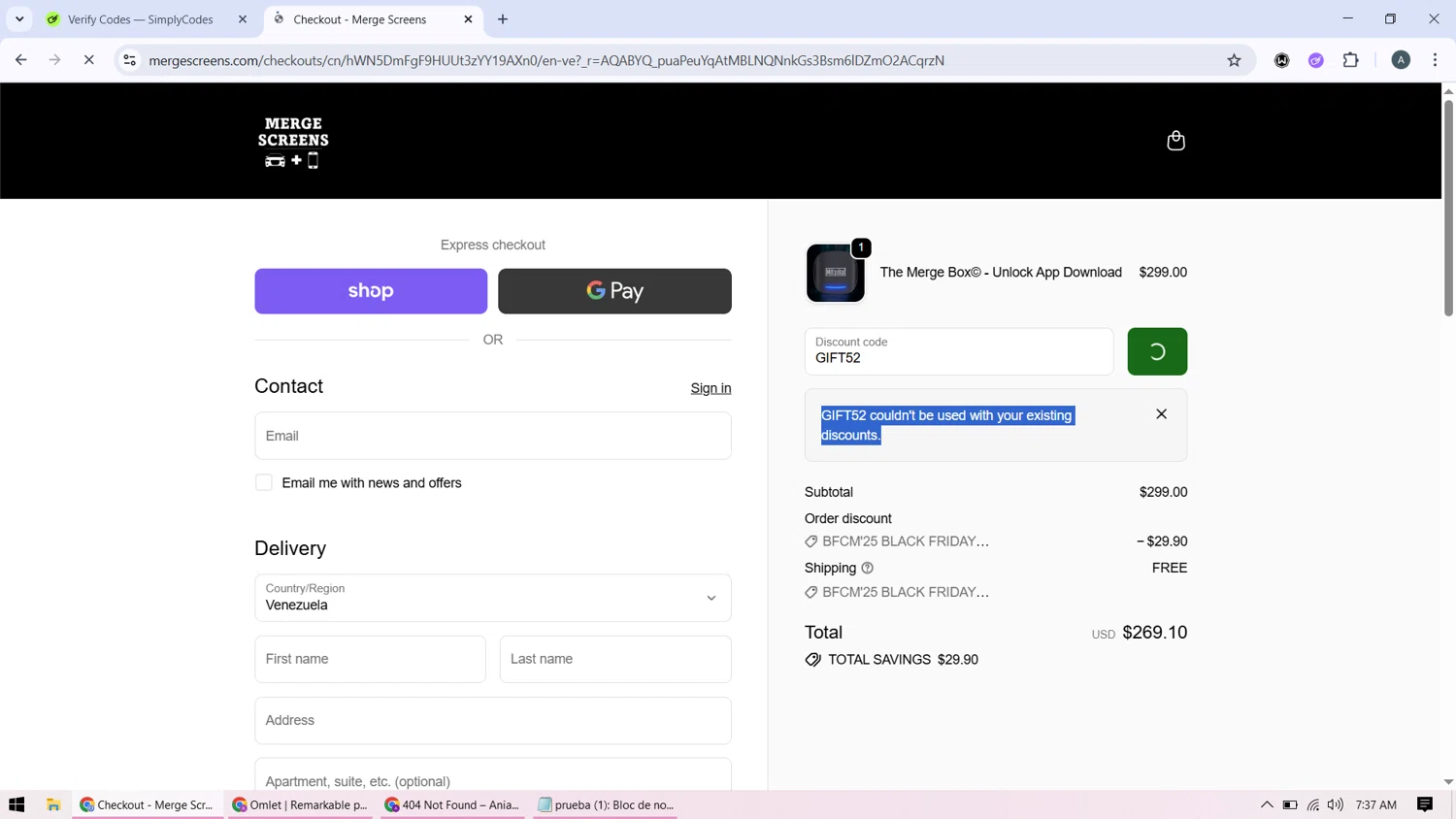Switch to 404 Not Found taskbar window
Image resolution: width=1456 pixels, height=819 pixels.
point(452,804)
